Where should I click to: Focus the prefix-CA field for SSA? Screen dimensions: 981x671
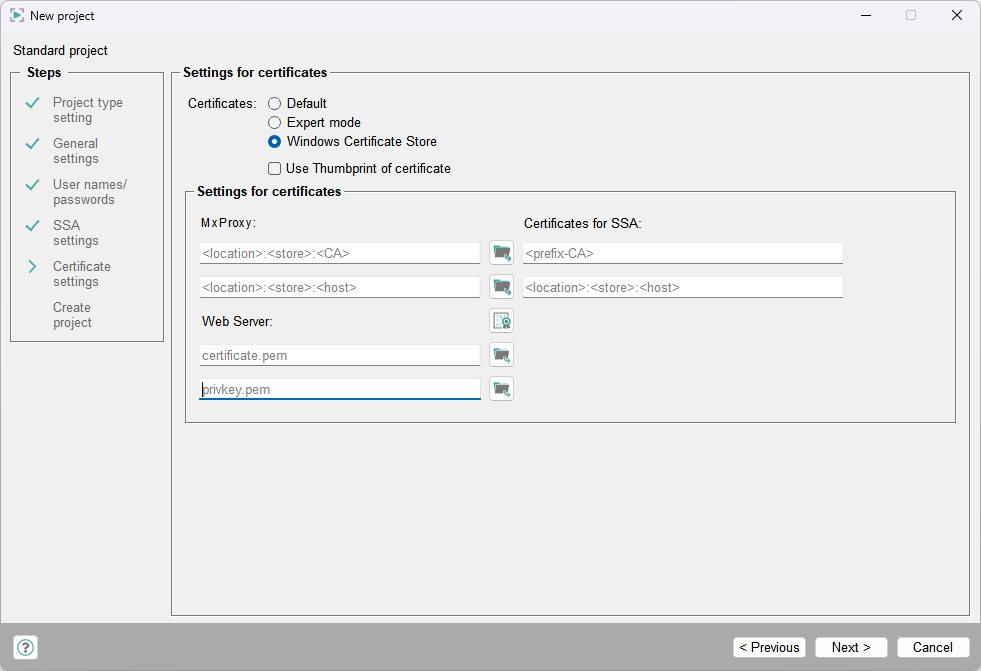click(682, 254)
